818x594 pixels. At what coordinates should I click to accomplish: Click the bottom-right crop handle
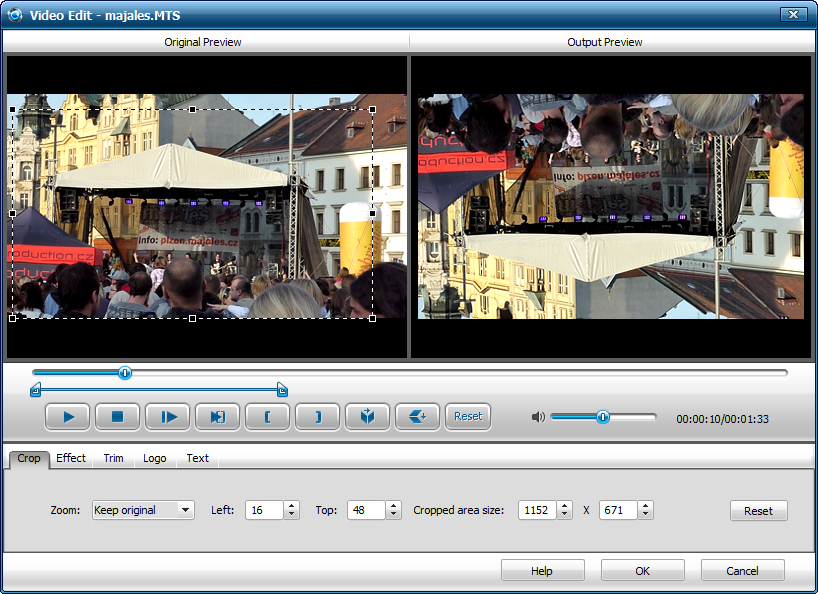tap(372, 318)
